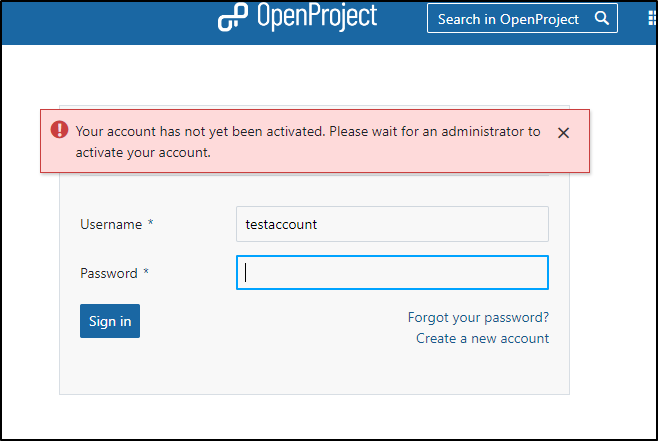
Task: Click the Sign in button
Action: (110, 321)
